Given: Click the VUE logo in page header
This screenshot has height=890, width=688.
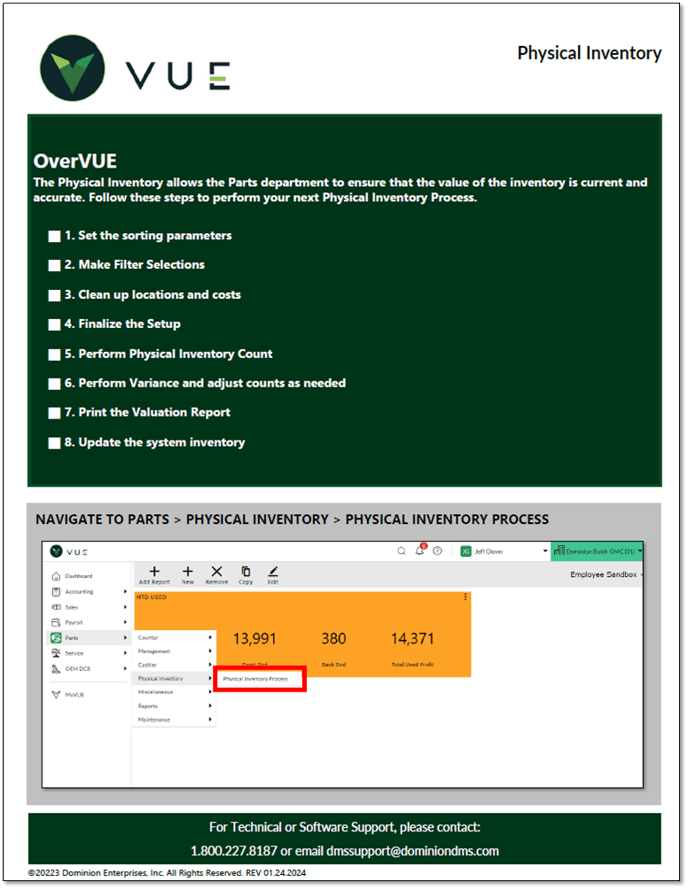Looking at the screenshot, I should click(136, 72).
